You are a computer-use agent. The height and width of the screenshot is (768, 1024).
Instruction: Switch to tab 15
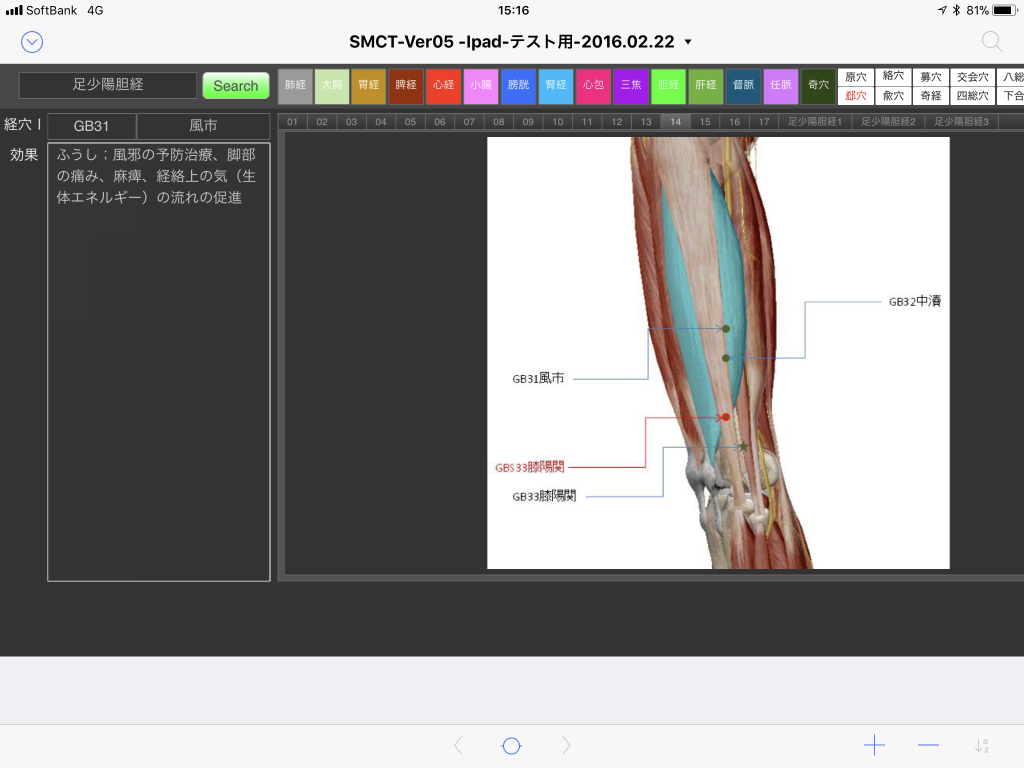[x=705, y=122]
